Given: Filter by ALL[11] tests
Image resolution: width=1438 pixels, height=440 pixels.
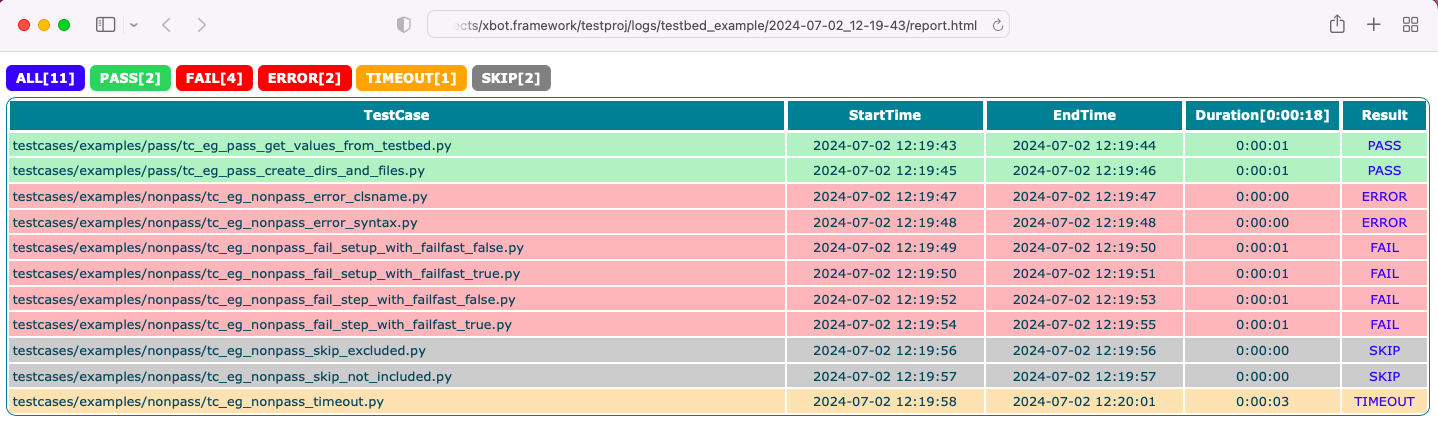Looking at the screenshot, I should tap(46, 78).
